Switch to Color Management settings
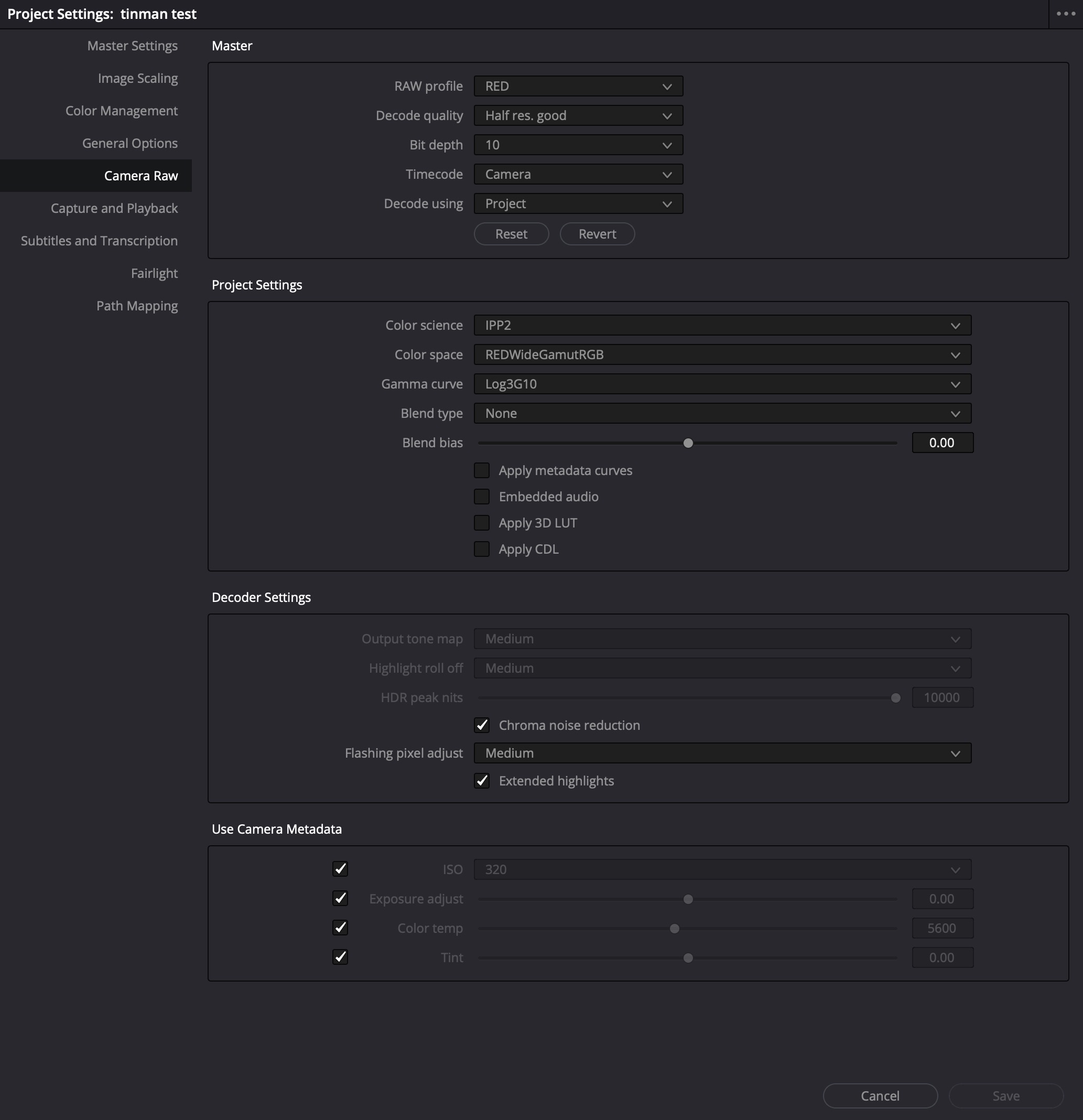 (x=121, y=111)
